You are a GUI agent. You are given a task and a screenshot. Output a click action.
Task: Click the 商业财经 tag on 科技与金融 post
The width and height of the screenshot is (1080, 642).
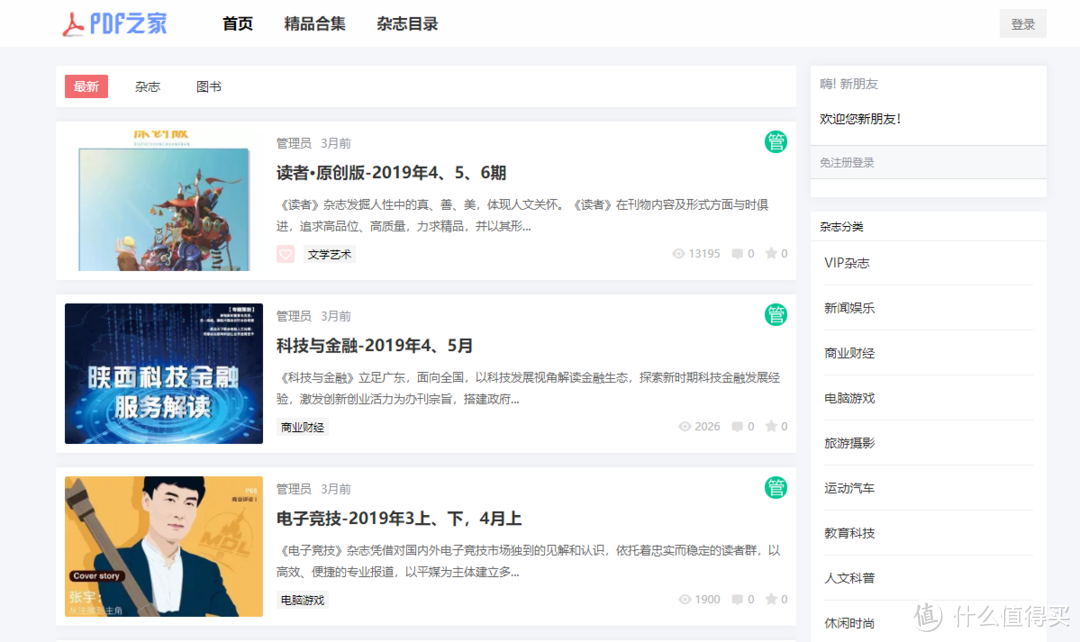pos(302,427)
